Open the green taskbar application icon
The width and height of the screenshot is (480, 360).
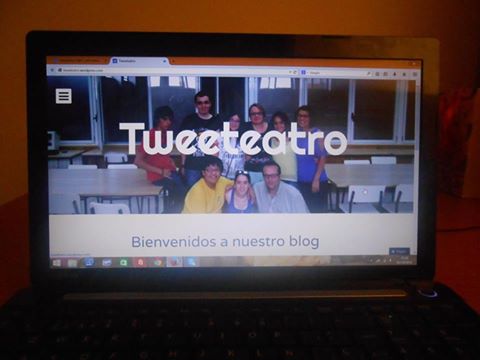pyautogui.click(x=123, y=263)
